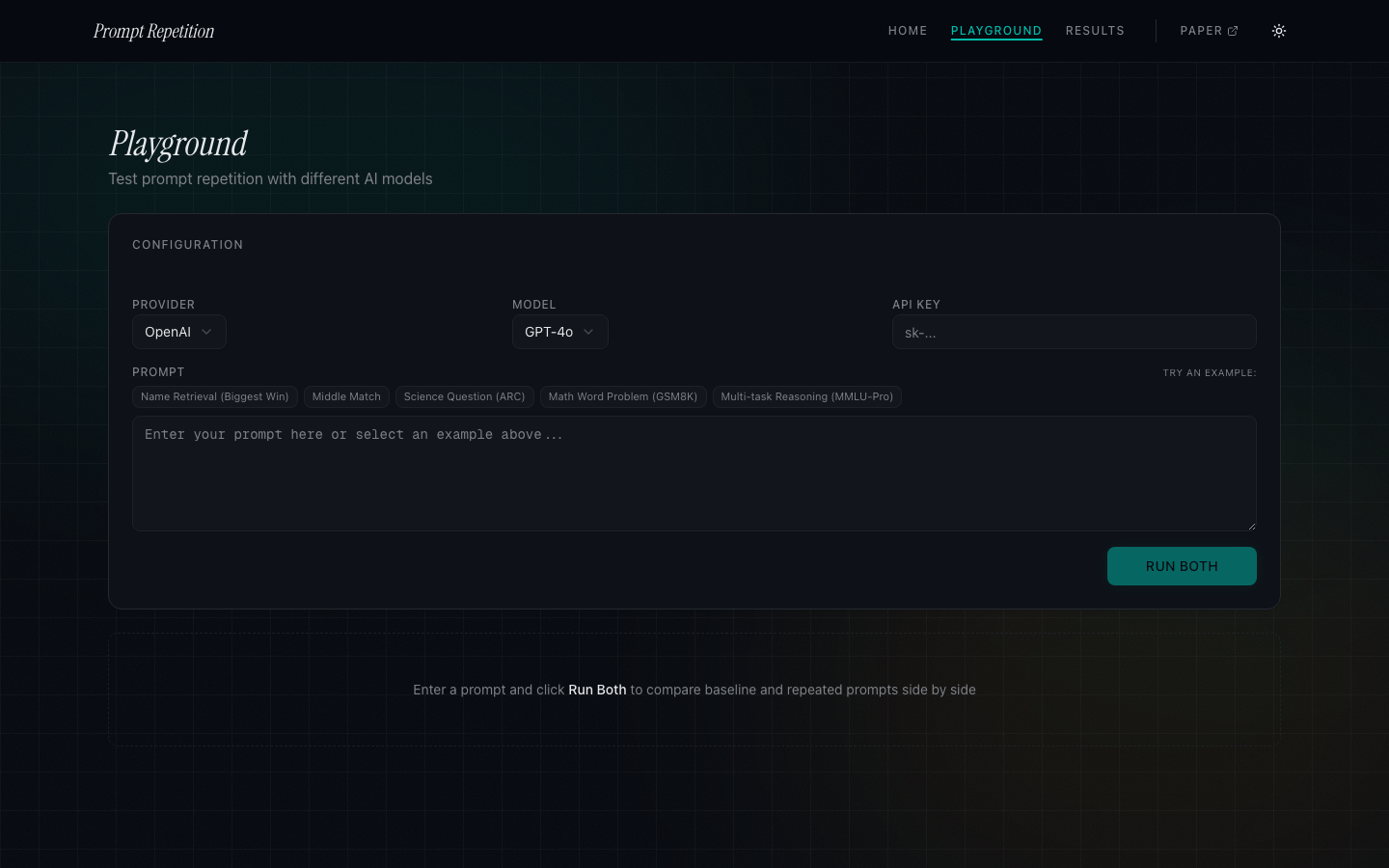
Task: Open the RESULTS page
Action: pyautogui.click(x=1095, y=31)
